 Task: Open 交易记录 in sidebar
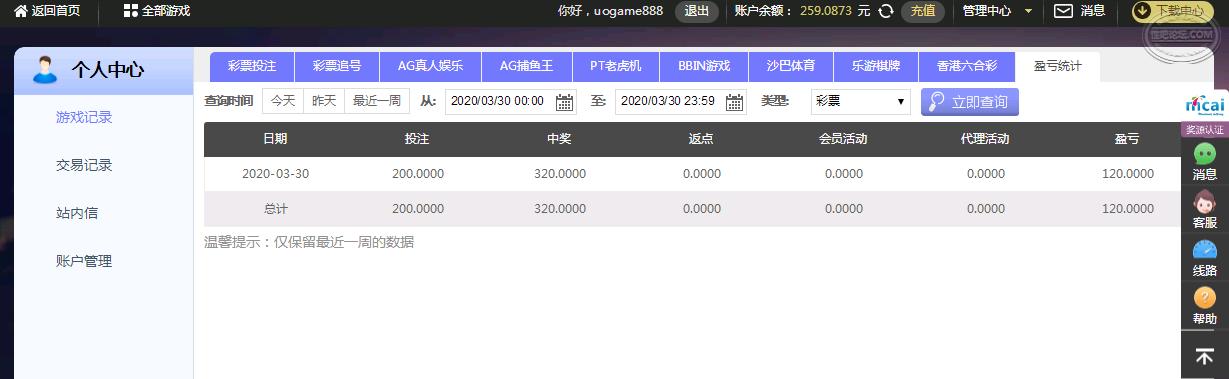click(x=84, y=165)
